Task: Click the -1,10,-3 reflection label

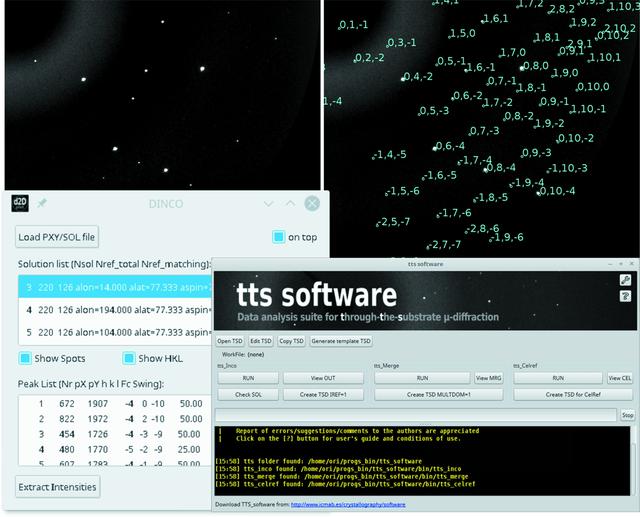Action: tap(569, 168)
